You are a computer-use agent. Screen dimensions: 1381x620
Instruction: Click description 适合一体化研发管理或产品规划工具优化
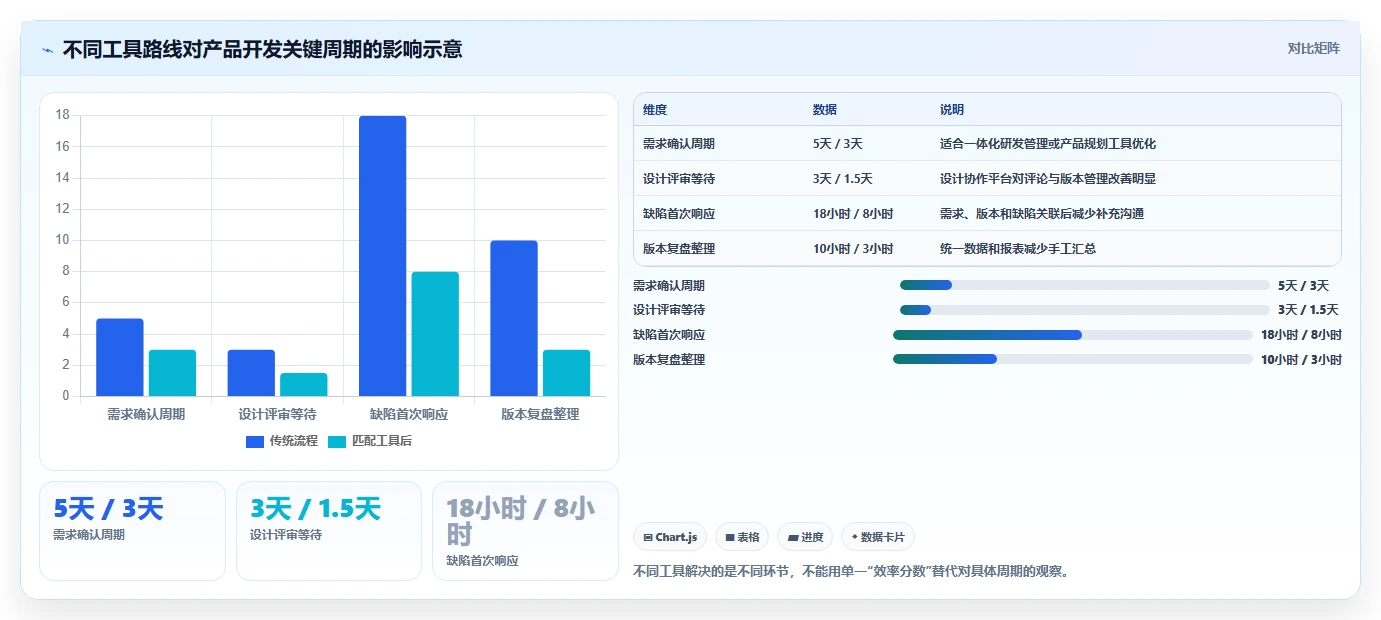(1048, 144)
